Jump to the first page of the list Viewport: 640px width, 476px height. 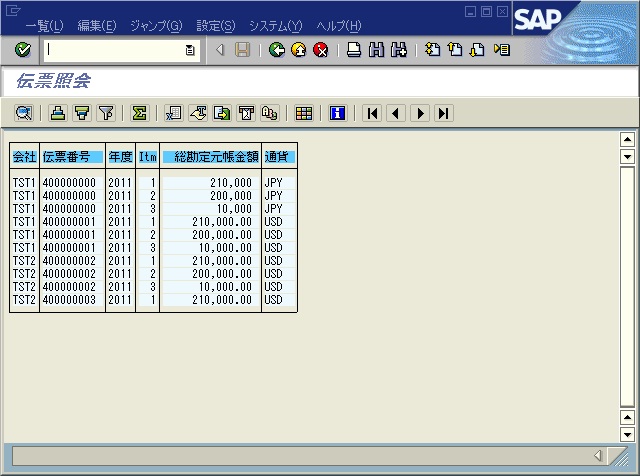373,113
